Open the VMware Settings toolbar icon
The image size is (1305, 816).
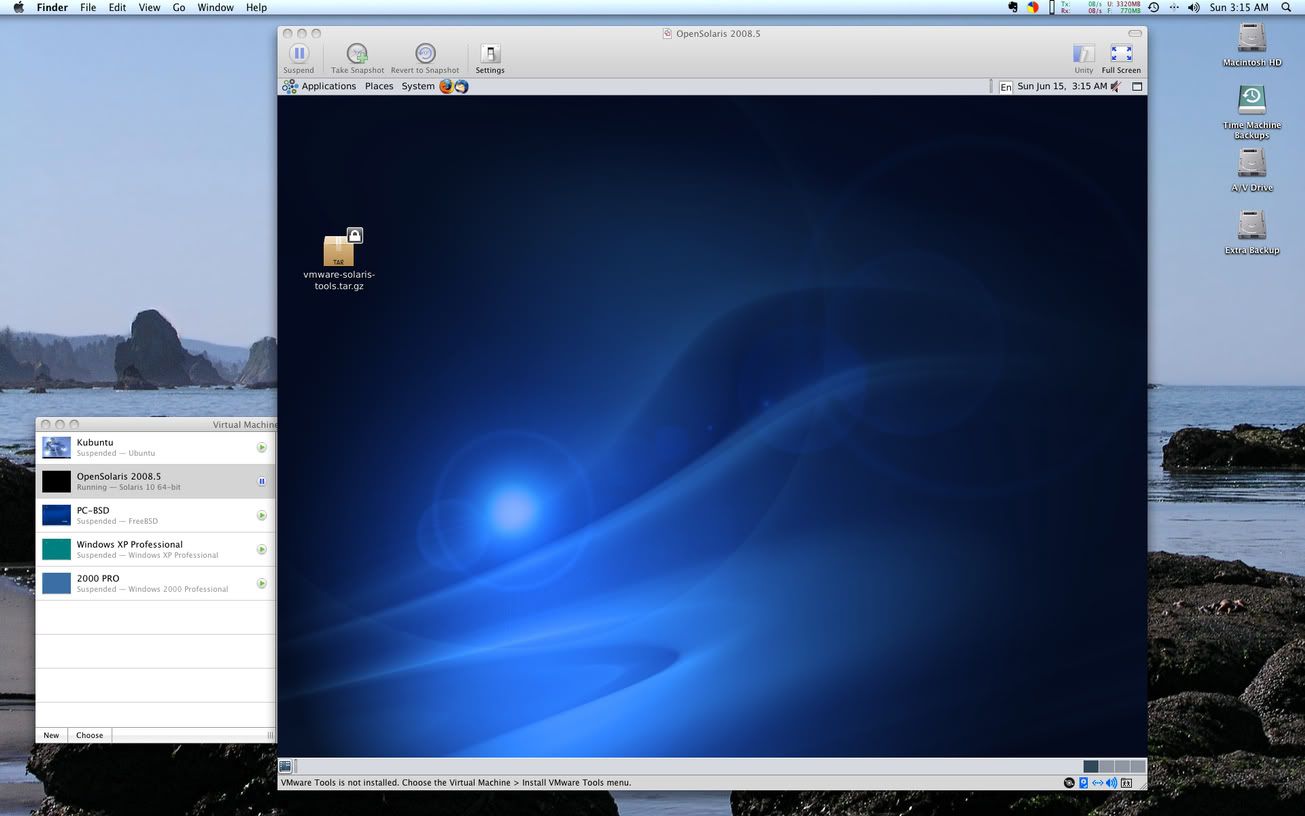pos(490,54)
